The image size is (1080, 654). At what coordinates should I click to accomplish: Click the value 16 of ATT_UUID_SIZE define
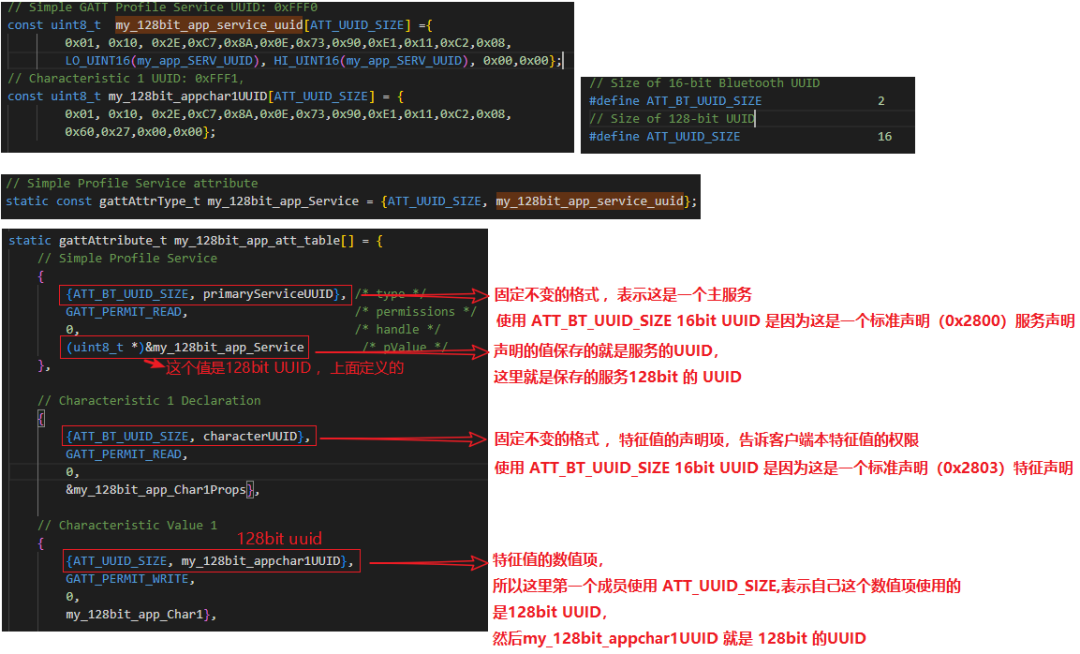coord(884,137)
